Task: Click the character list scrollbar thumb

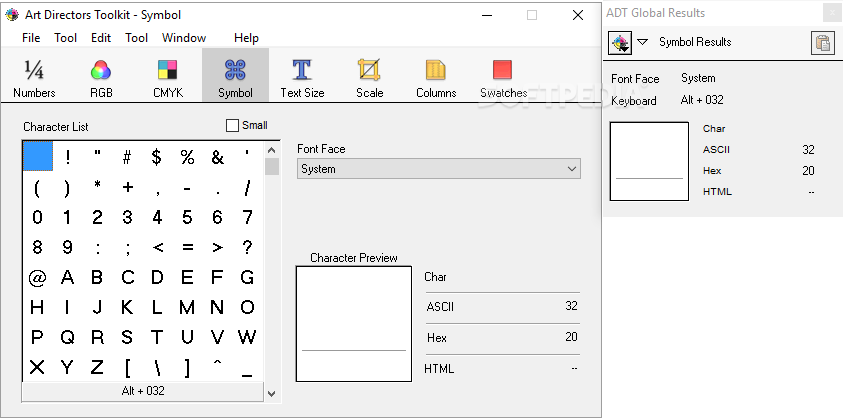Action: [272, 167]
